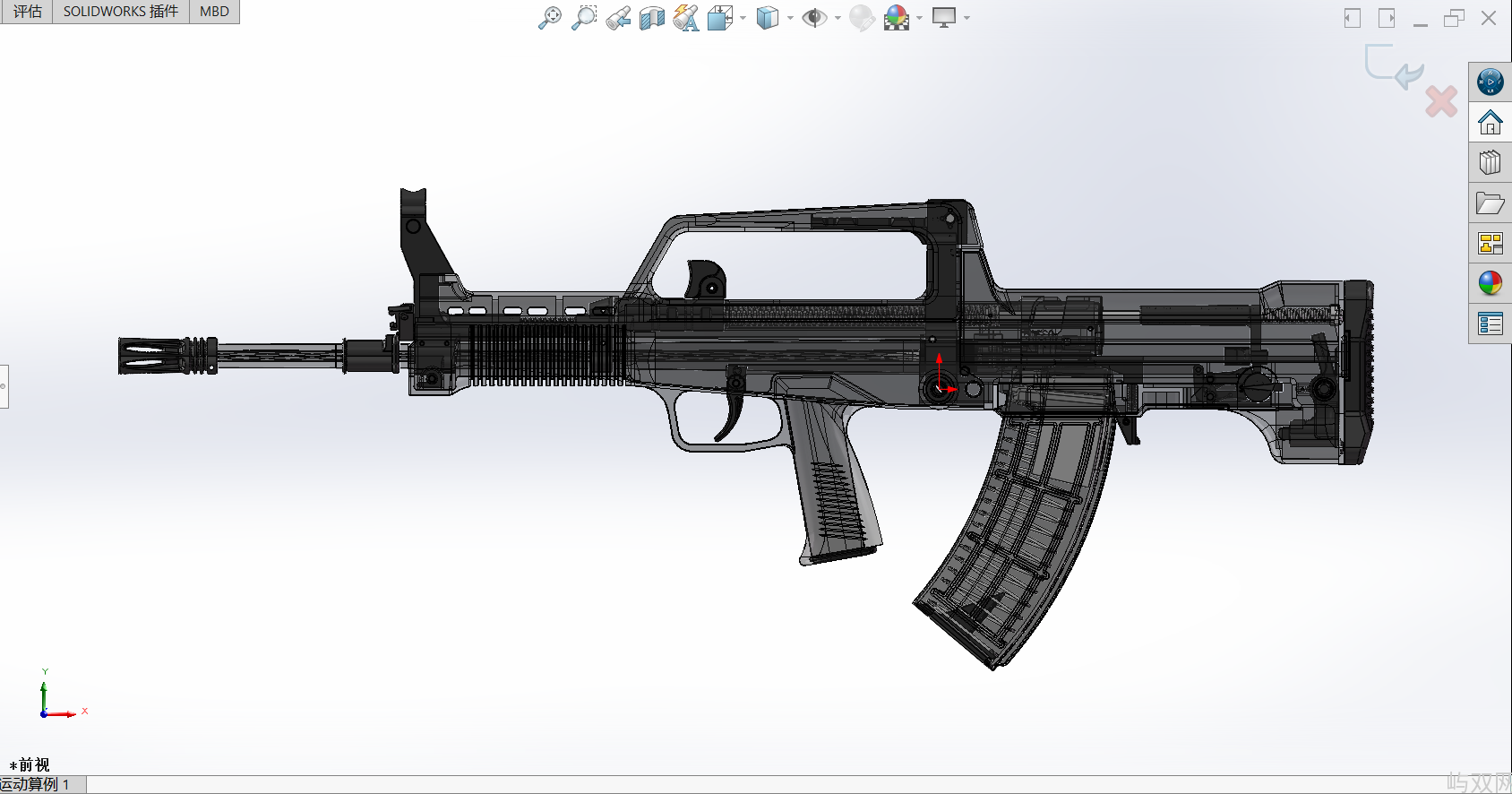Restore down the document window
Image resolution: width=1512 pixels, height=794 pixels.
[x=1454, y=18]
